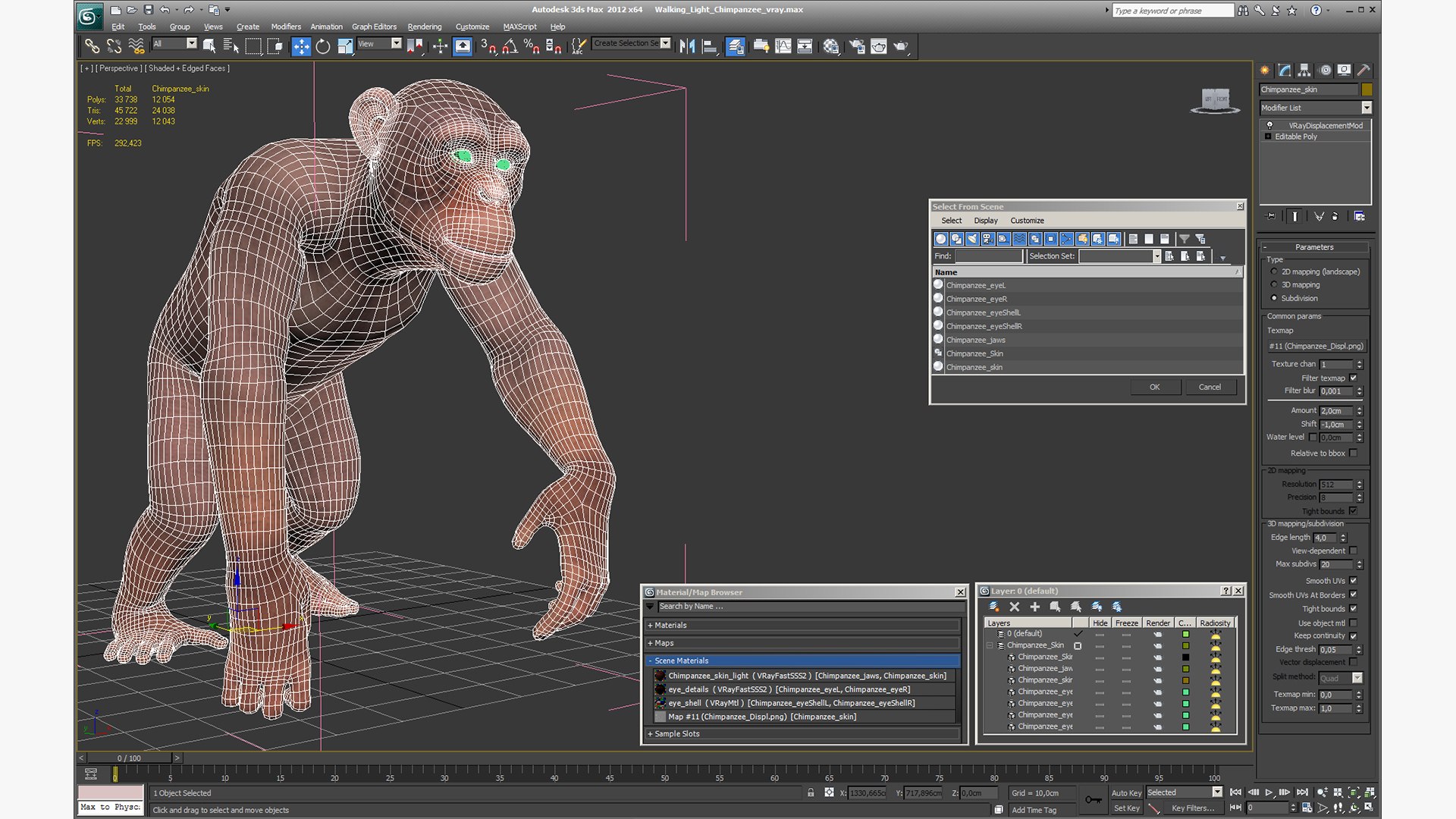Select the 3D mapping radio option
This screenshot has width=1456, height=819.
click(1274, 285)
